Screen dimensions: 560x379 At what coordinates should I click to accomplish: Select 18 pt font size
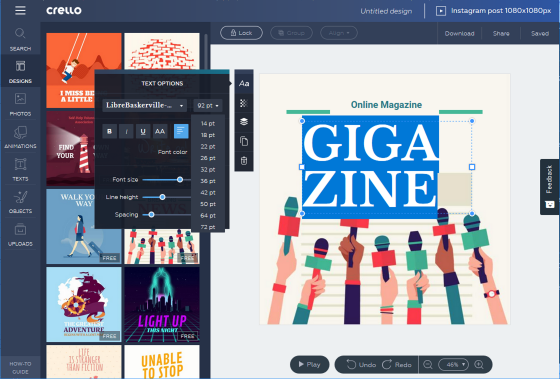208,135
